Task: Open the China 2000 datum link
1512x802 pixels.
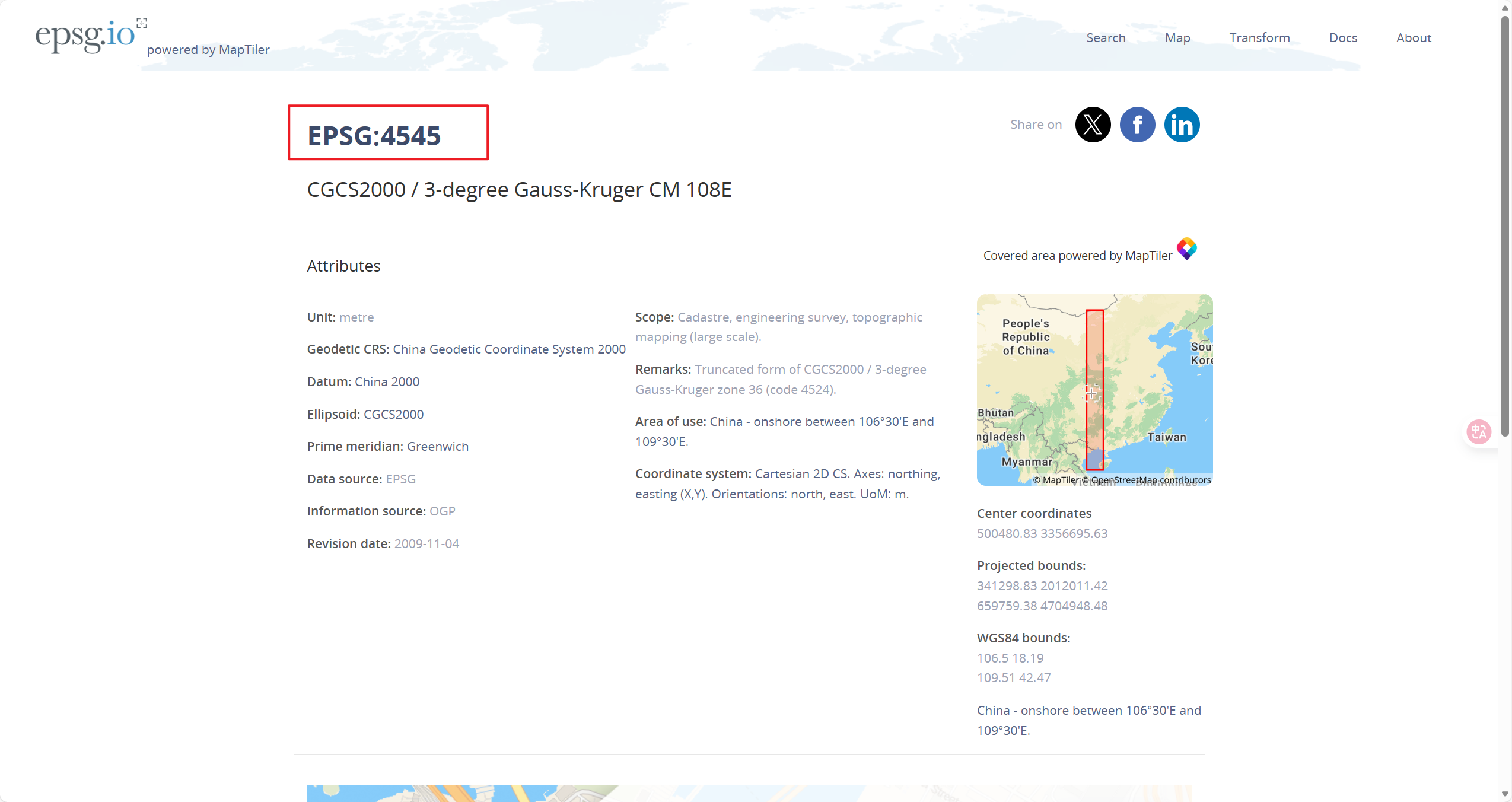Action: [387, 382]
